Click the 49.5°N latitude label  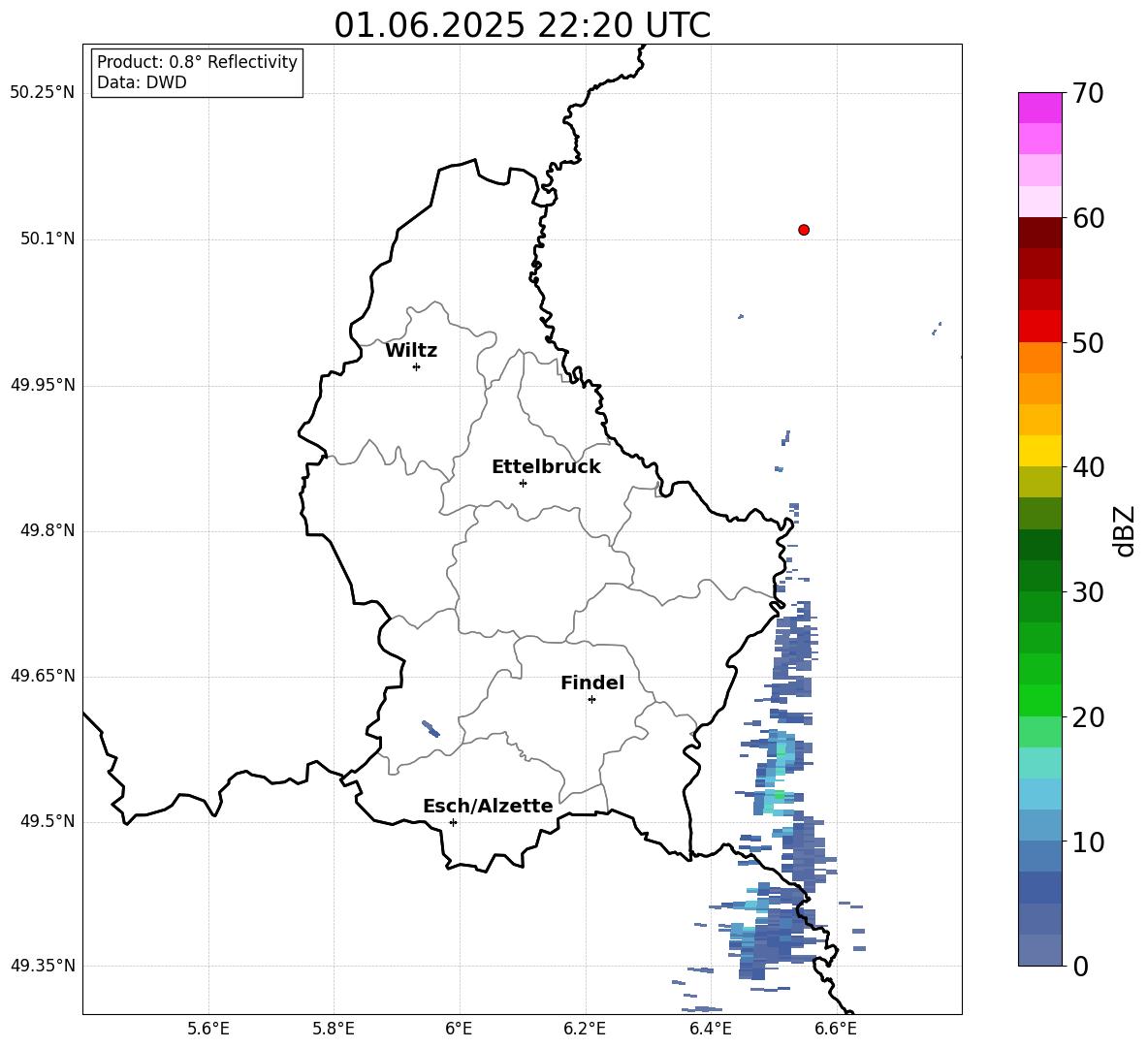tap(48, 821)
